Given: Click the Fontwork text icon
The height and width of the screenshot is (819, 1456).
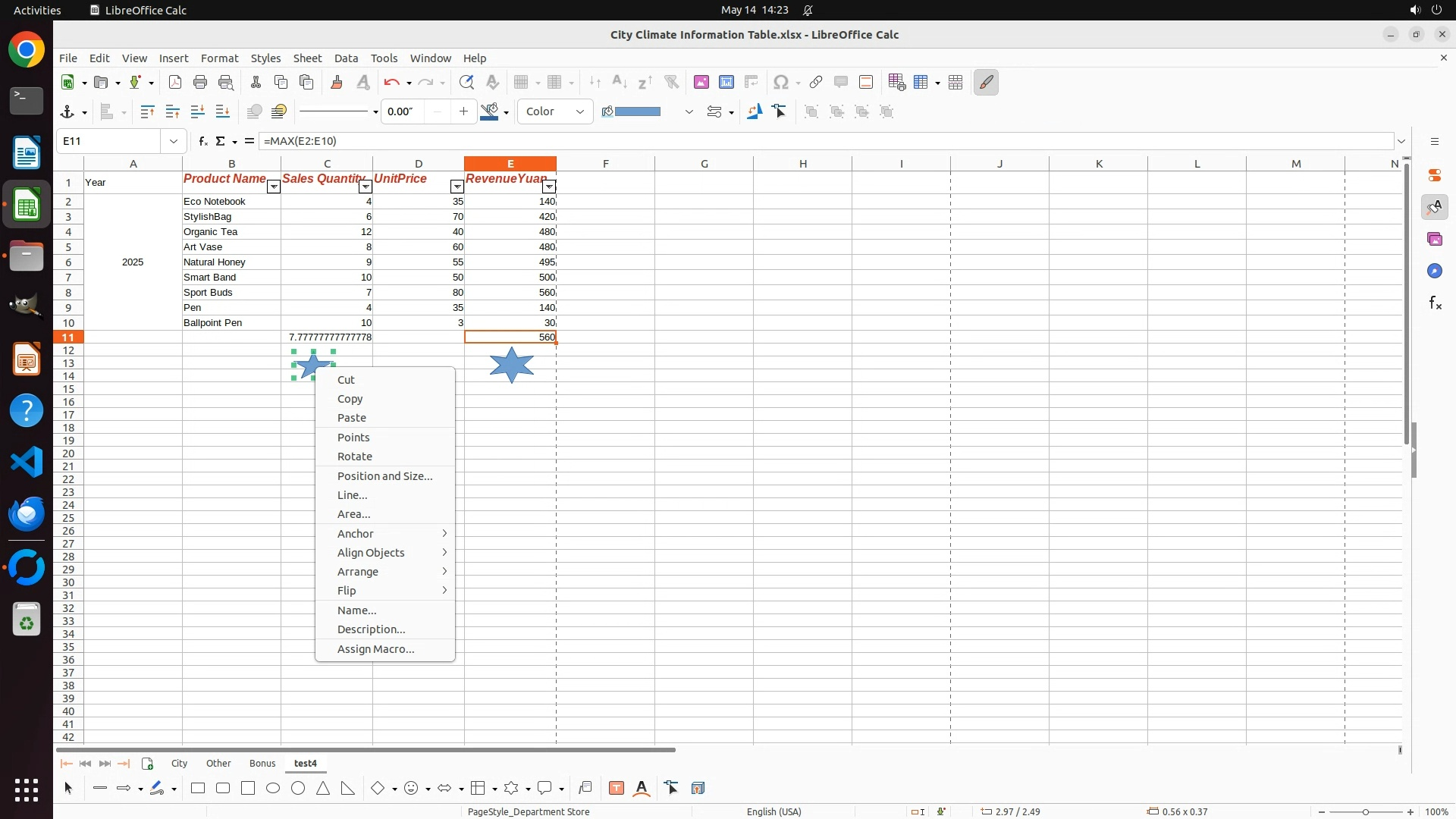Looking at the screenshot, I should [x=642, y=789].
